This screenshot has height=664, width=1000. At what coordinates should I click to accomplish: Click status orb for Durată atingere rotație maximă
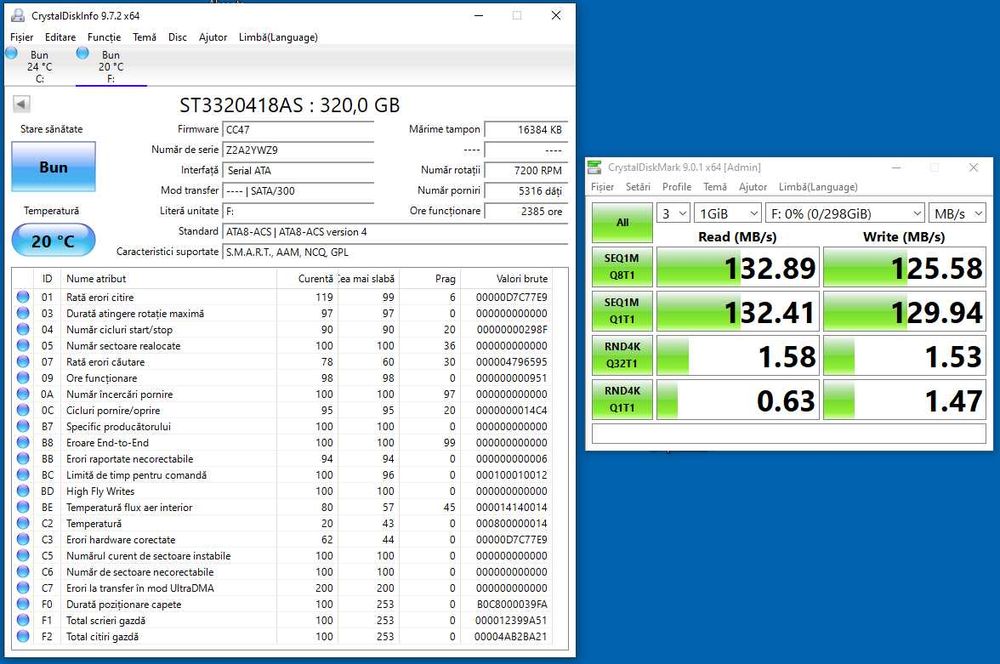pyautogui.click(x=23, y=313)
